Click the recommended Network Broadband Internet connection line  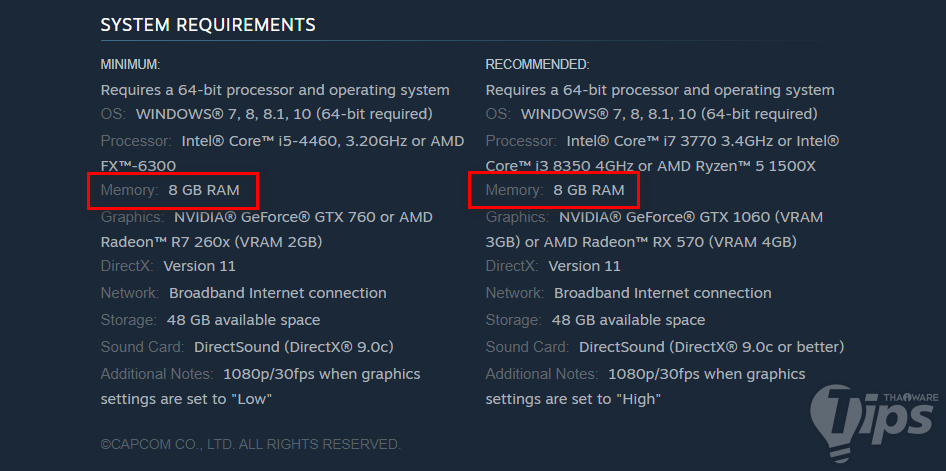point(662,293)
